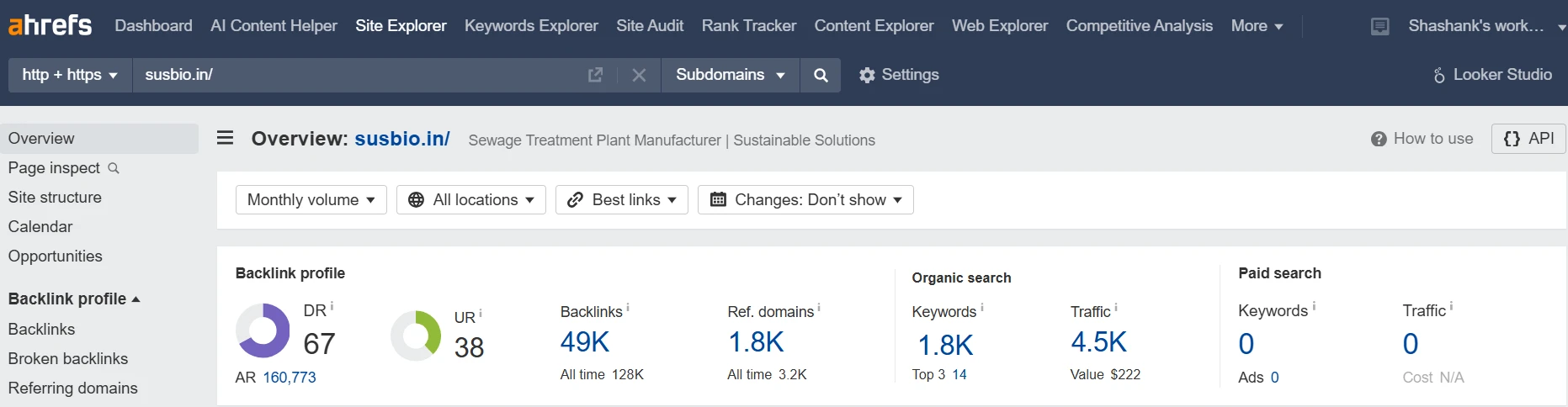Open the http + https protocol dropdown
The image size is (1568, 407).
tap(71, 75)
